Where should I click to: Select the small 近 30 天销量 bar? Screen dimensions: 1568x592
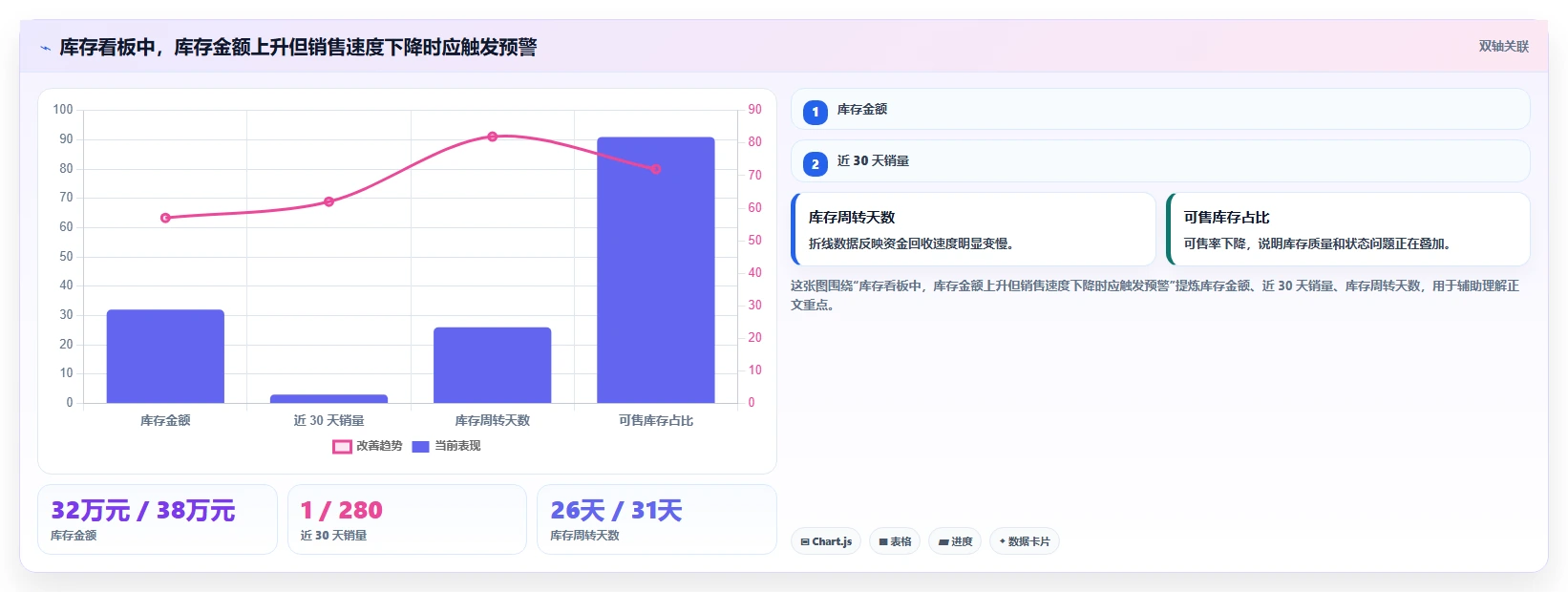tap(328, 398)
